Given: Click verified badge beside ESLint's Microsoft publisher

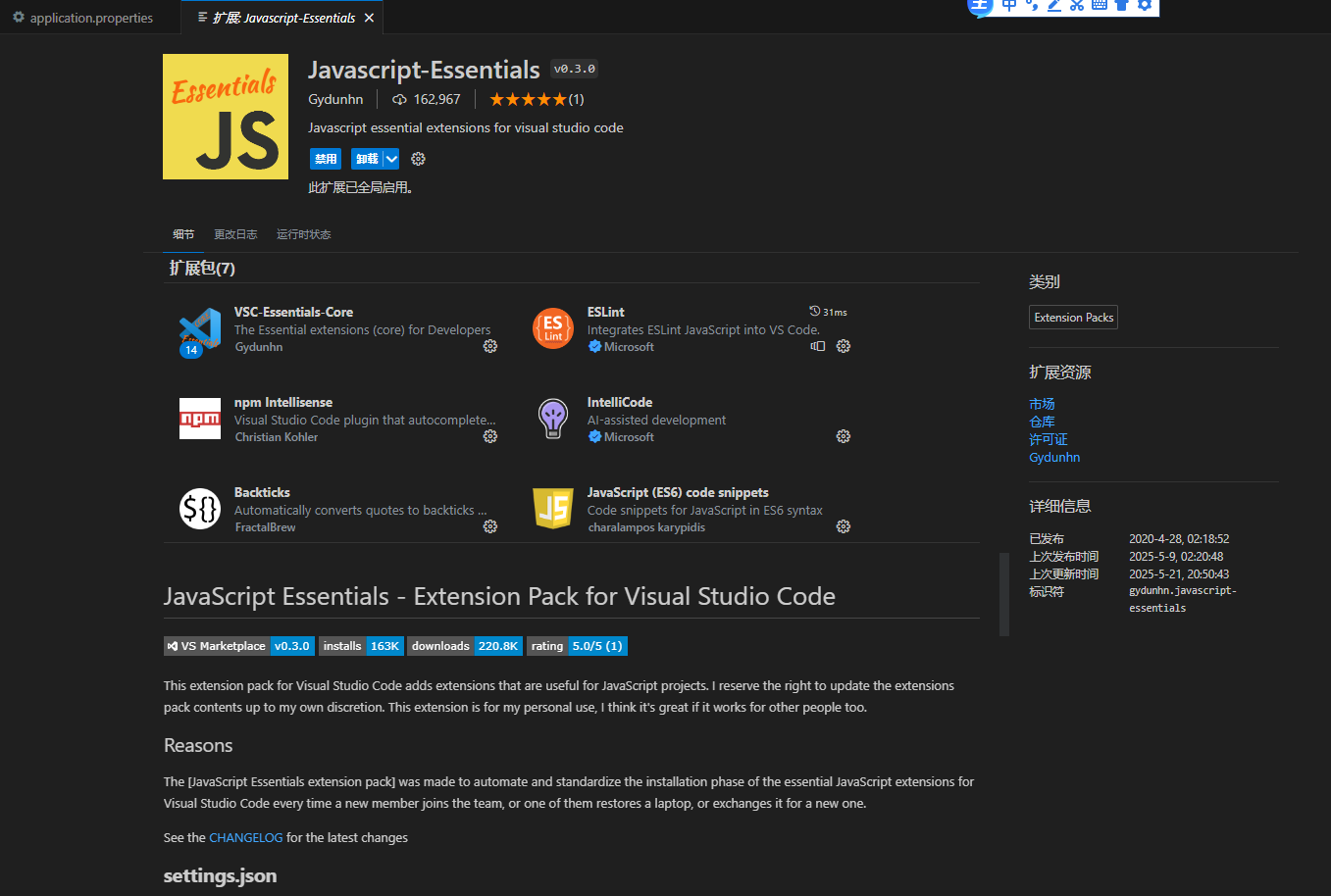Looking at the screenshot, I should [x=594, y=346].
